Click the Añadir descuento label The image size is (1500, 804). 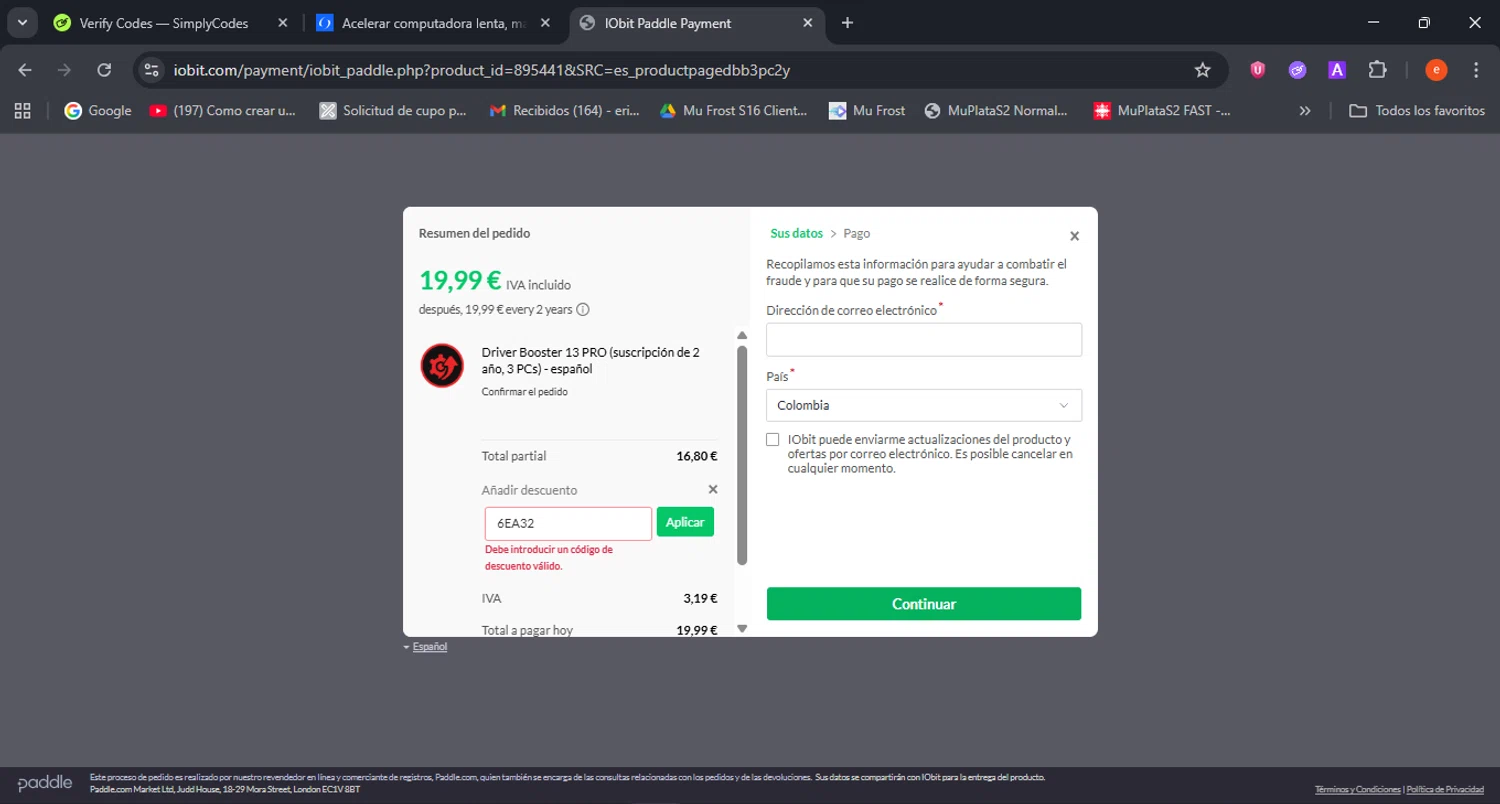[529, 490]
